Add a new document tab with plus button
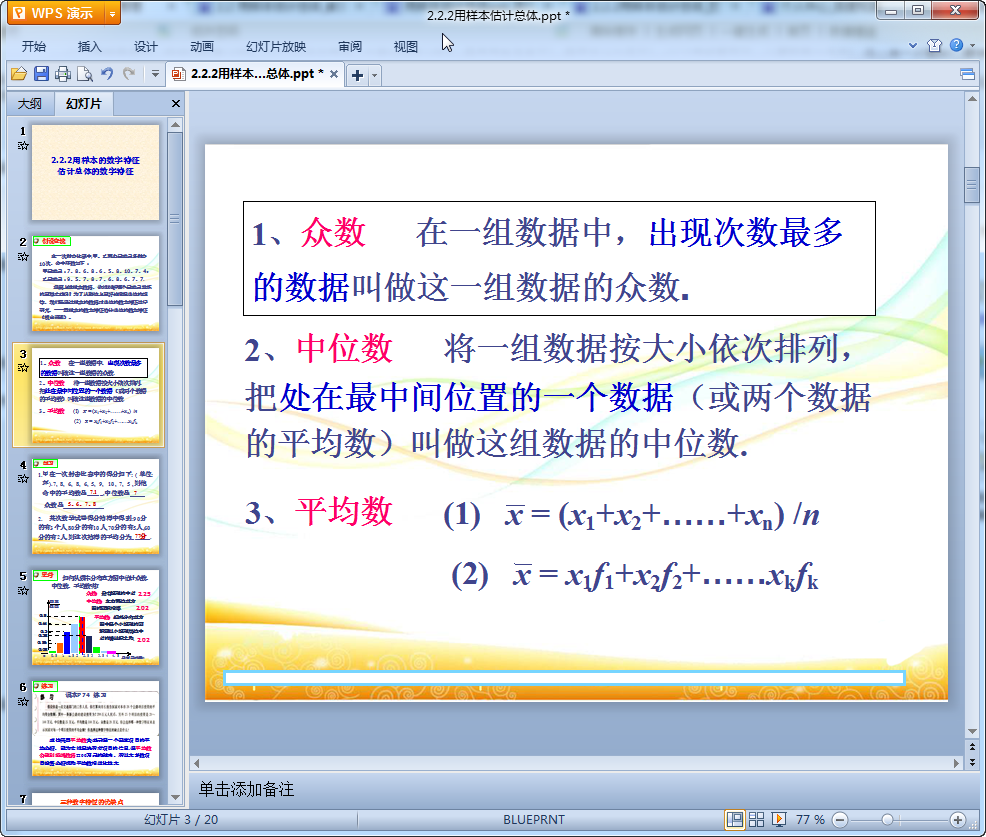 [x=357, y=75]
